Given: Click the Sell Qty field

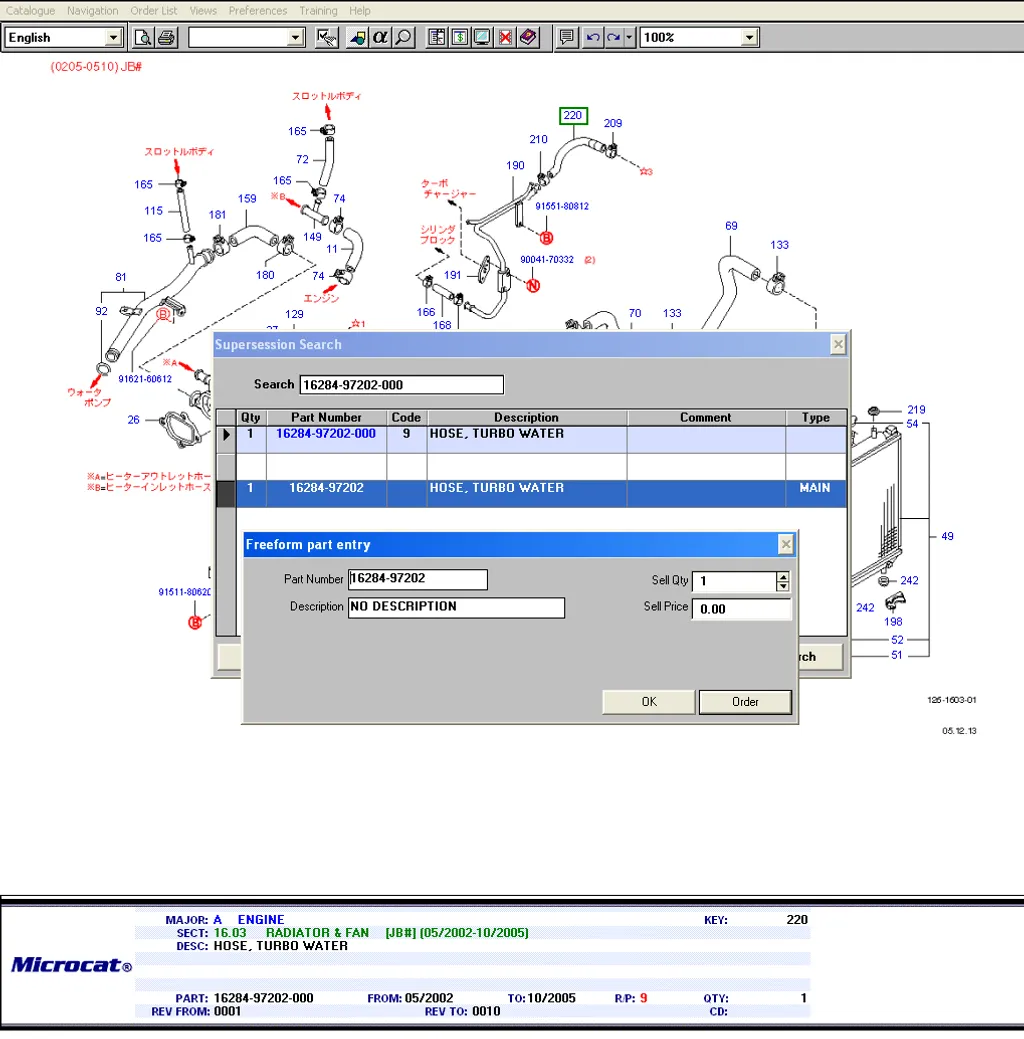Looking at the screenshot, I should click(x=734, y=581).
